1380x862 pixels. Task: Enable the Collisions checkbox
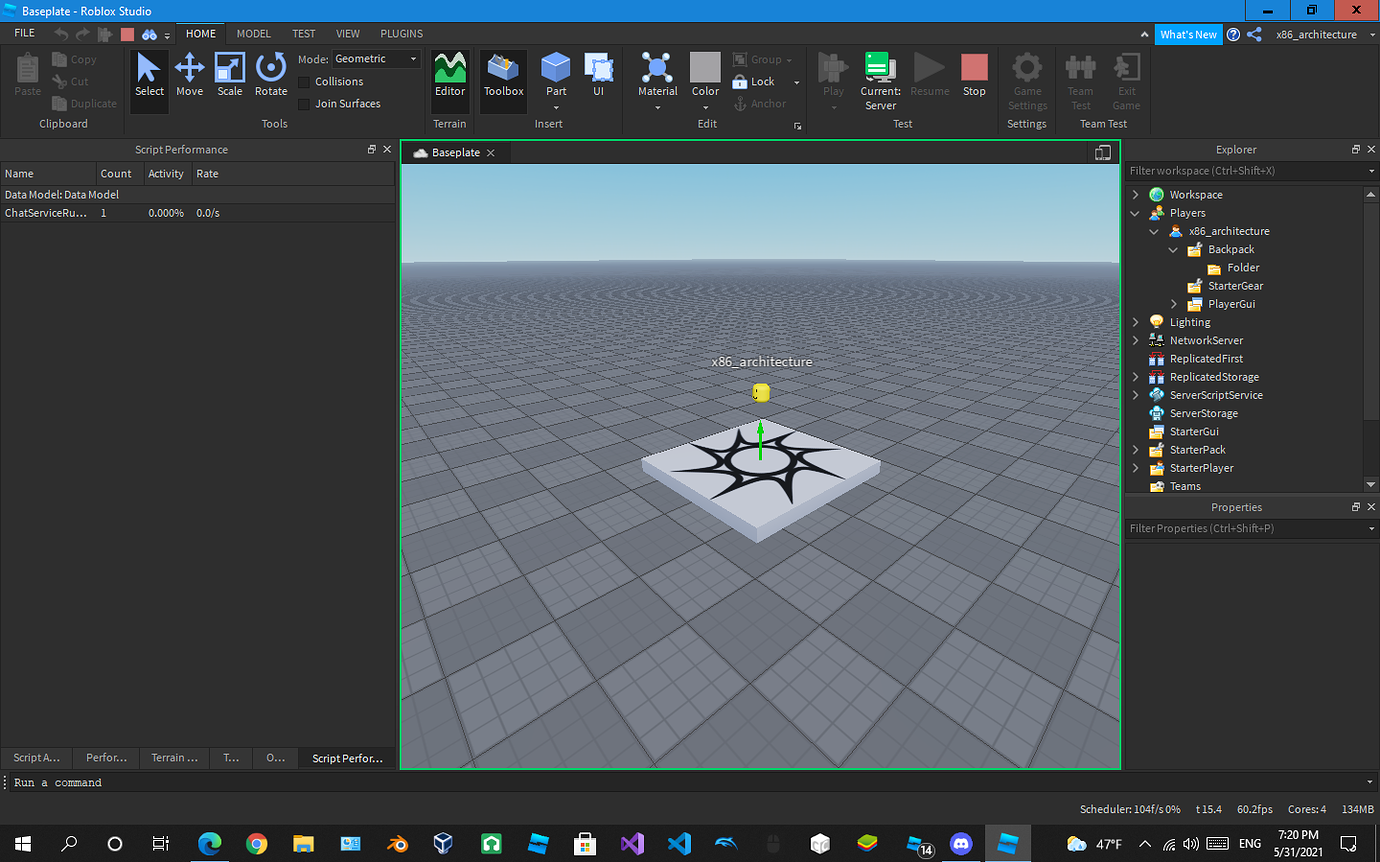304,82
